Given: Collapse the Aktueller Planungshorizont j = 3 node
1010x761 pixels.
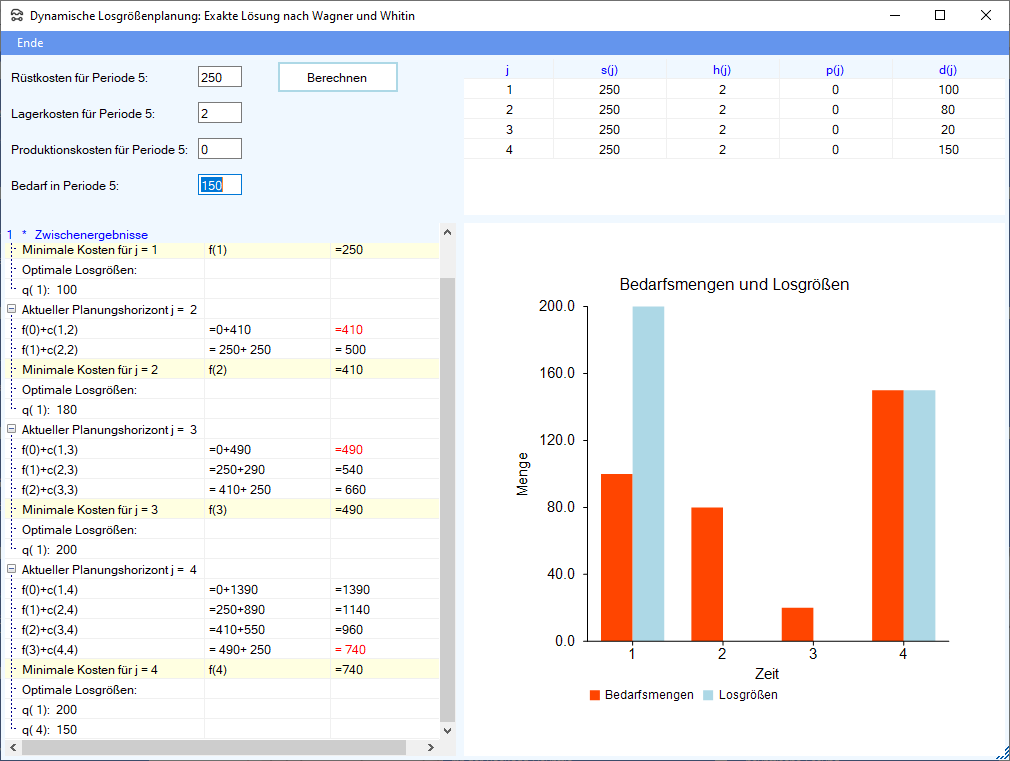Looking at the screenshot, I should (x=11, y=430).
